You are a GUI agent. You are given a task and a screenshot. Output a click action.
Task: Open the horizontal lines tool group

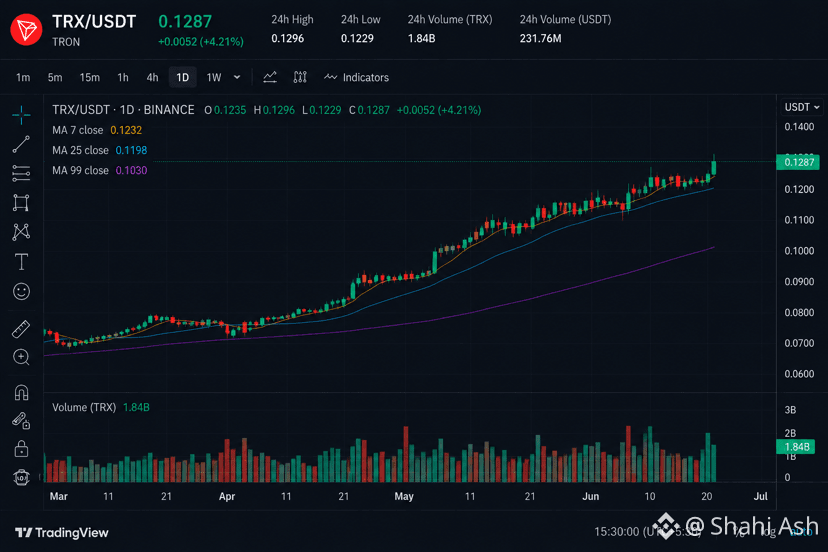click(21, 173)
